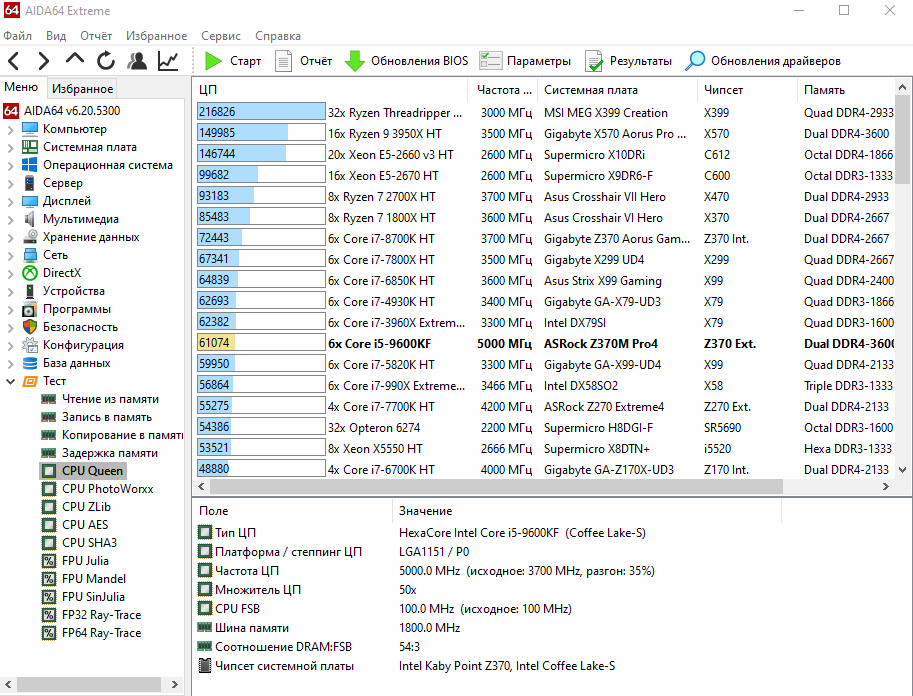
Task: Collapse the Тест tree node
Action: [10, 381]
